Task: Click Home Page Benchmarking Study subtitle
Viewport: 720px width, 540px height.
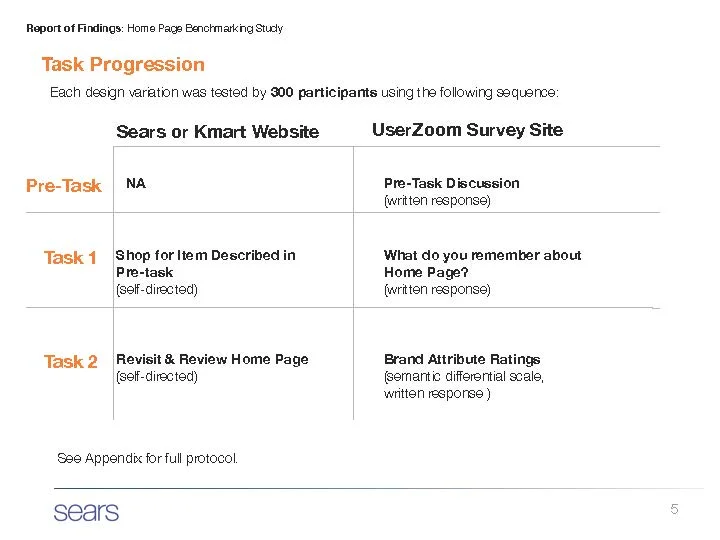Action: [x=205, y=28]
